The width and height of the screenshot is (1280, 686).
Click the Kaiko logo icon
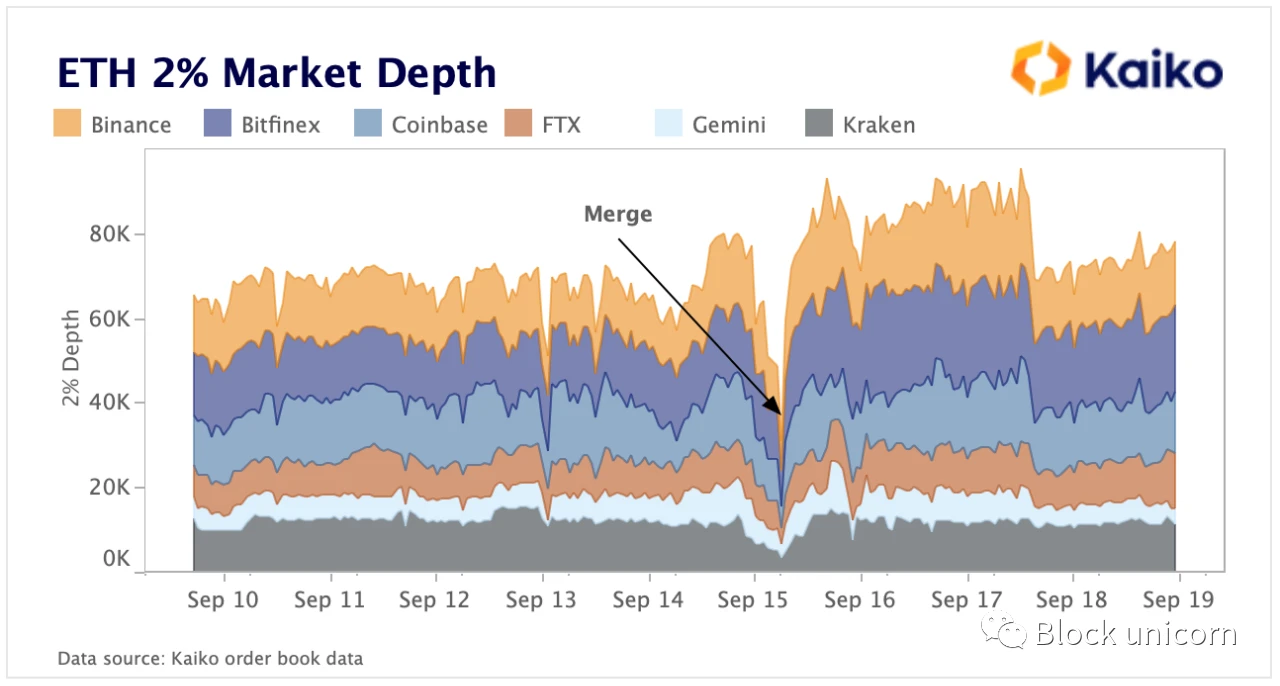click(1041, 69)
